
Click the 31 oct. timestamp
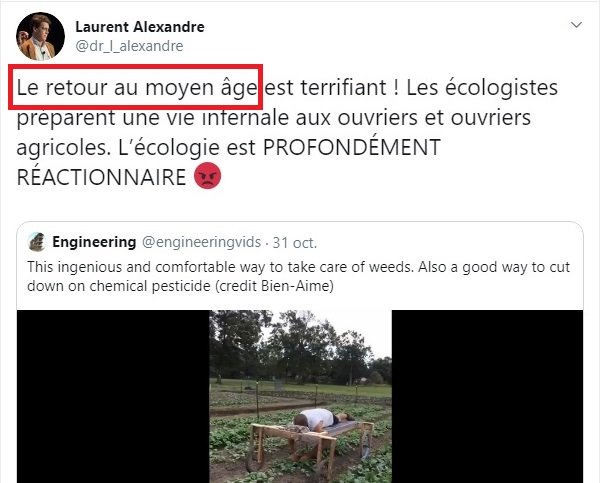pos(295,243)
